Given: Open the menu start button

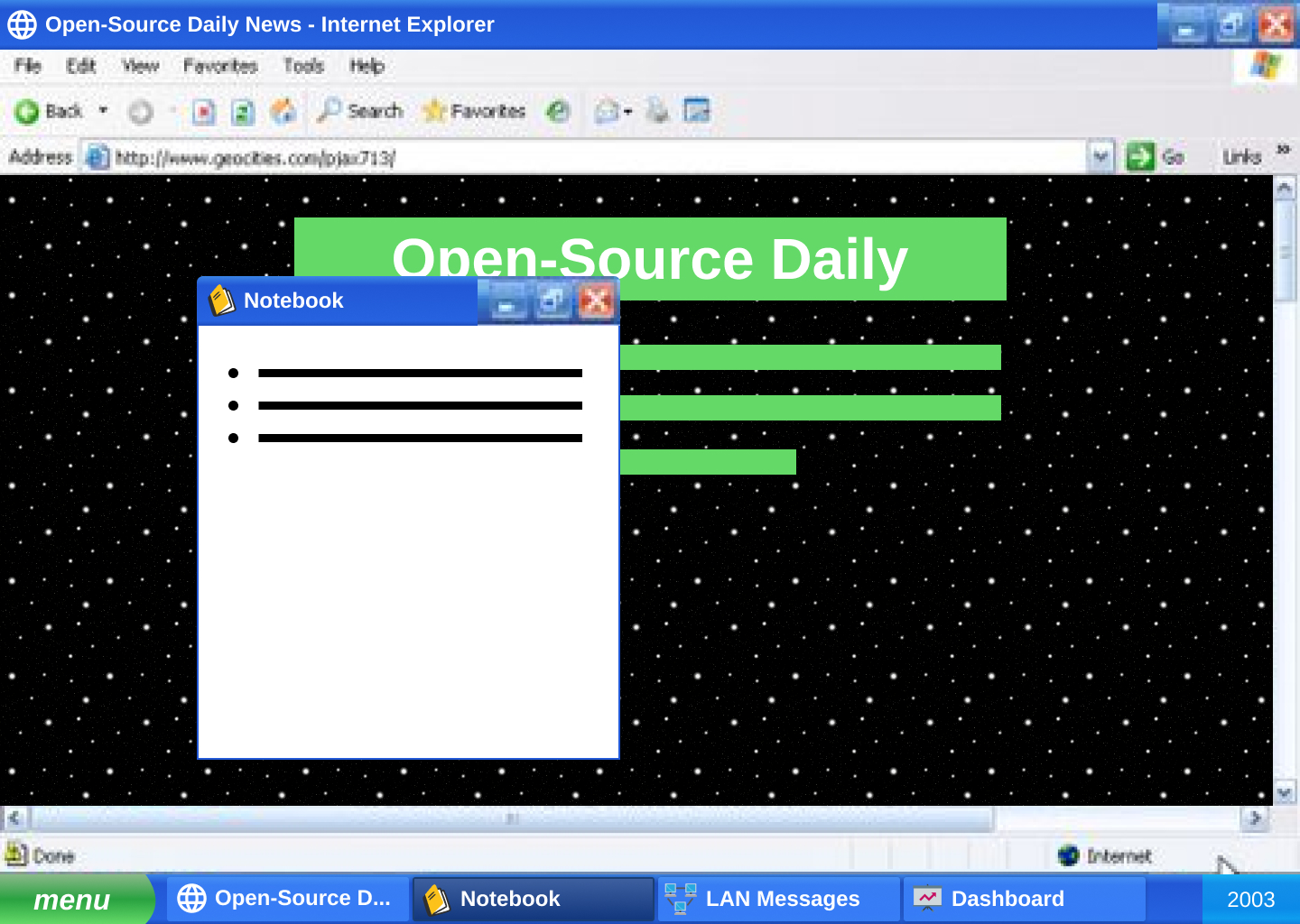Looking at the screenshot, I should pos(76,899).
